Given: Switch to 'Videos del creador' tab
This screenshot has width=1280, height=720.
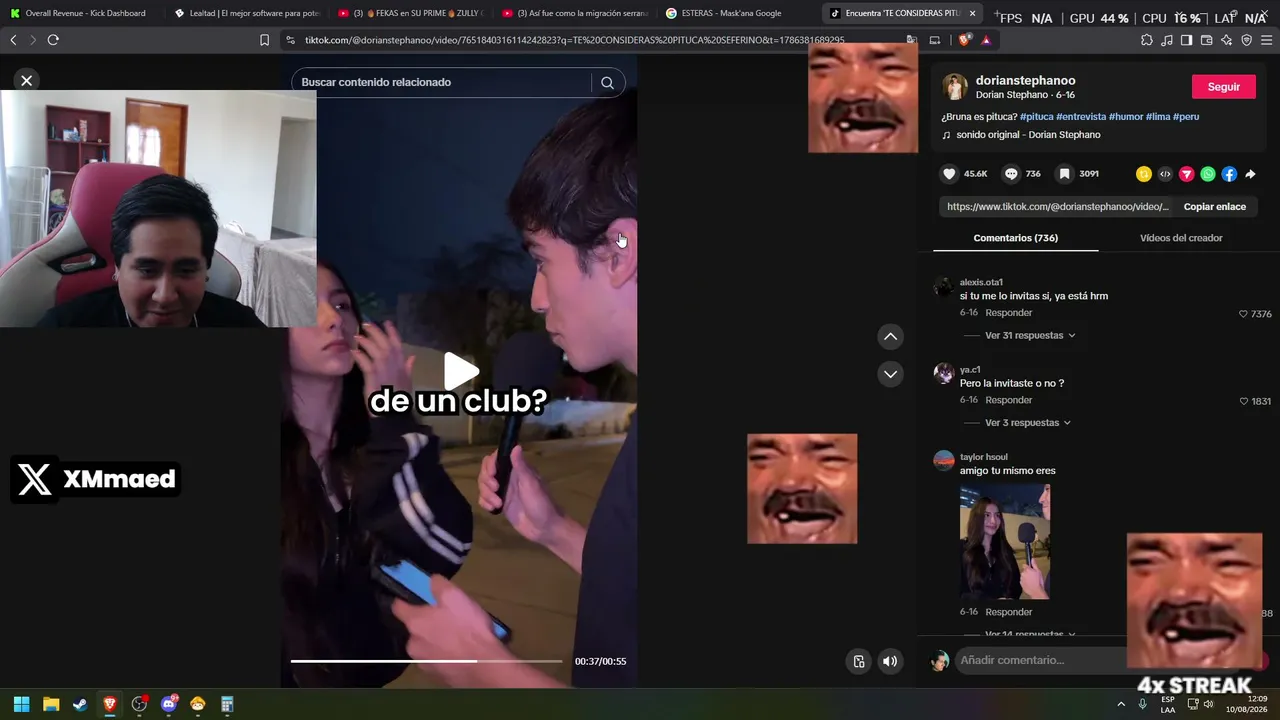Looking at the screenshot, I should click(x=1181, y=238).
